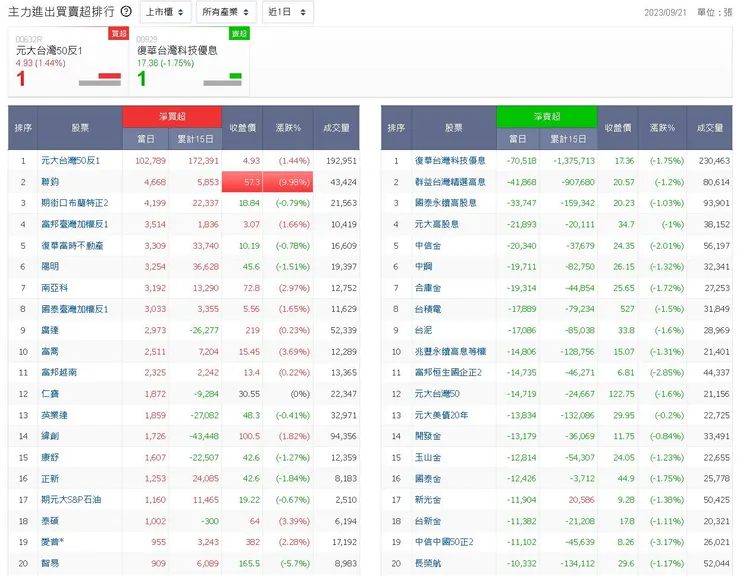
Task: Open stock link 復華台灣科技優息 in table
Action: click(450, 161)
